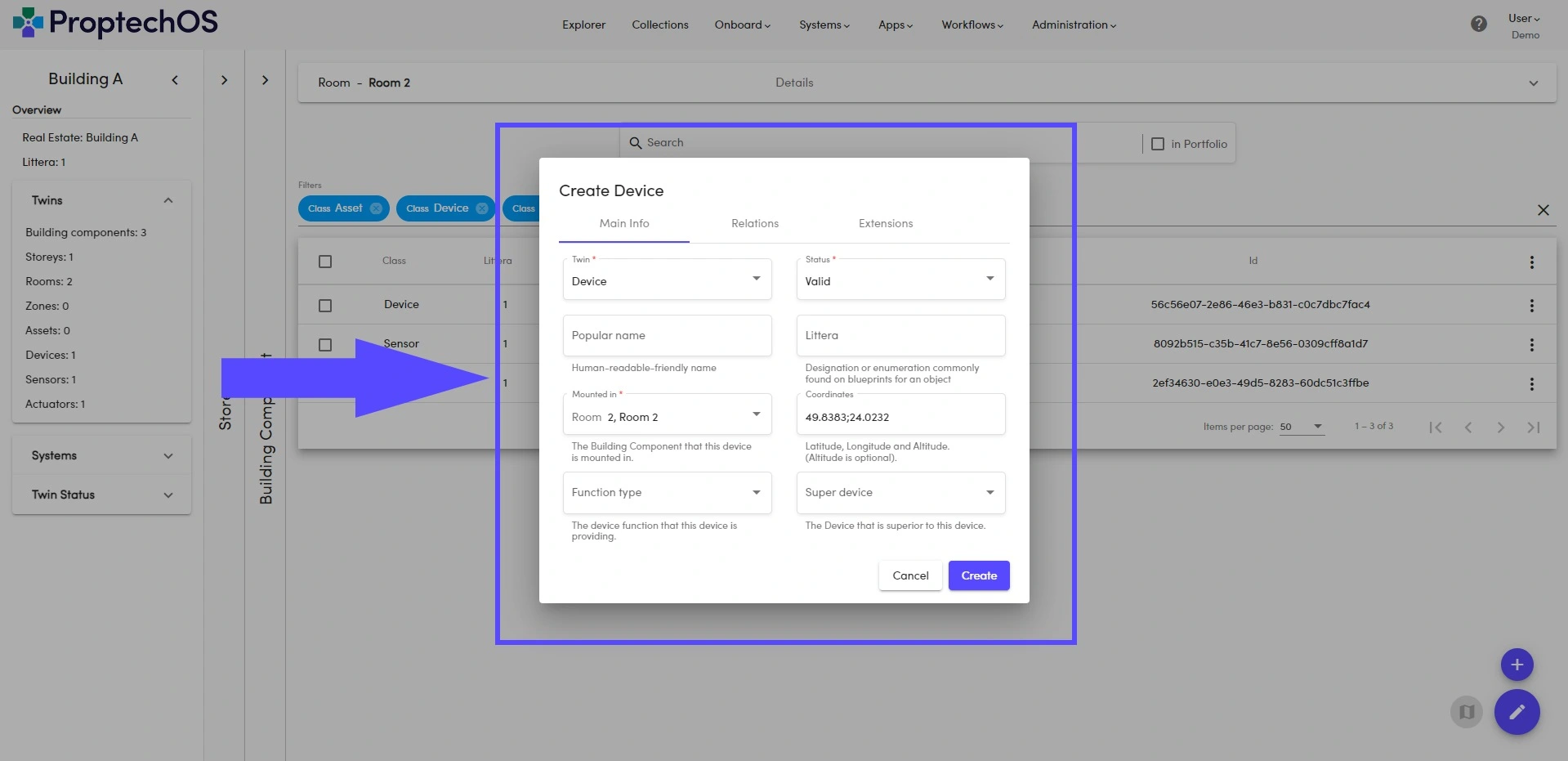
Task: Click the ProptechOS logo
Action: (x=115, y=23)
